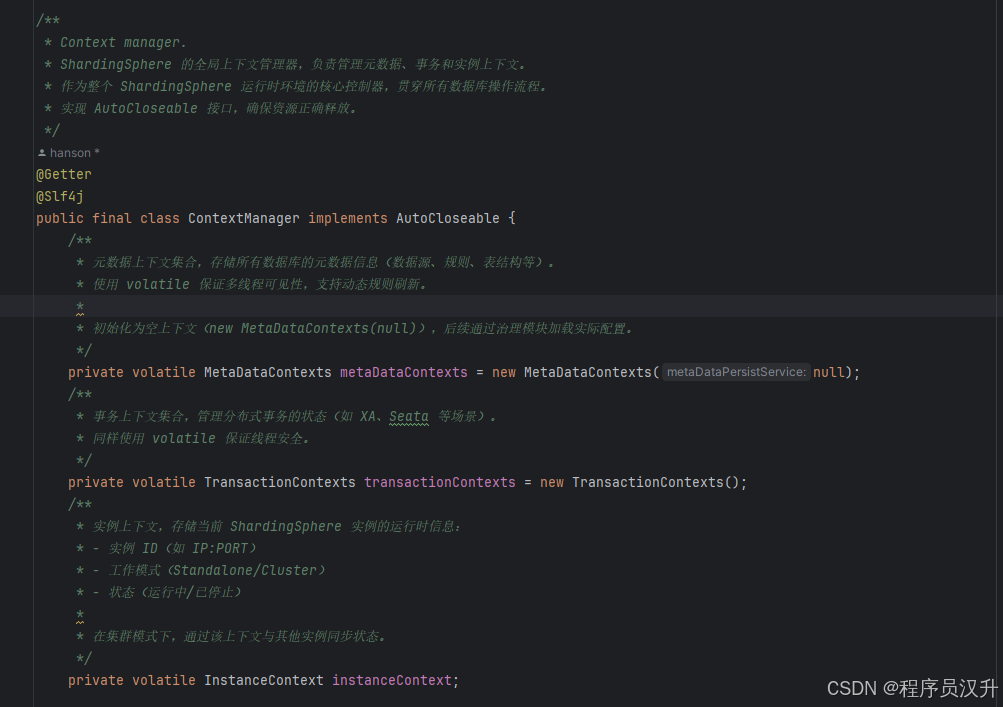The width and height of the screenshot is (1003, 707).
Task: Click the @Getter annotation
Action: 64,175
